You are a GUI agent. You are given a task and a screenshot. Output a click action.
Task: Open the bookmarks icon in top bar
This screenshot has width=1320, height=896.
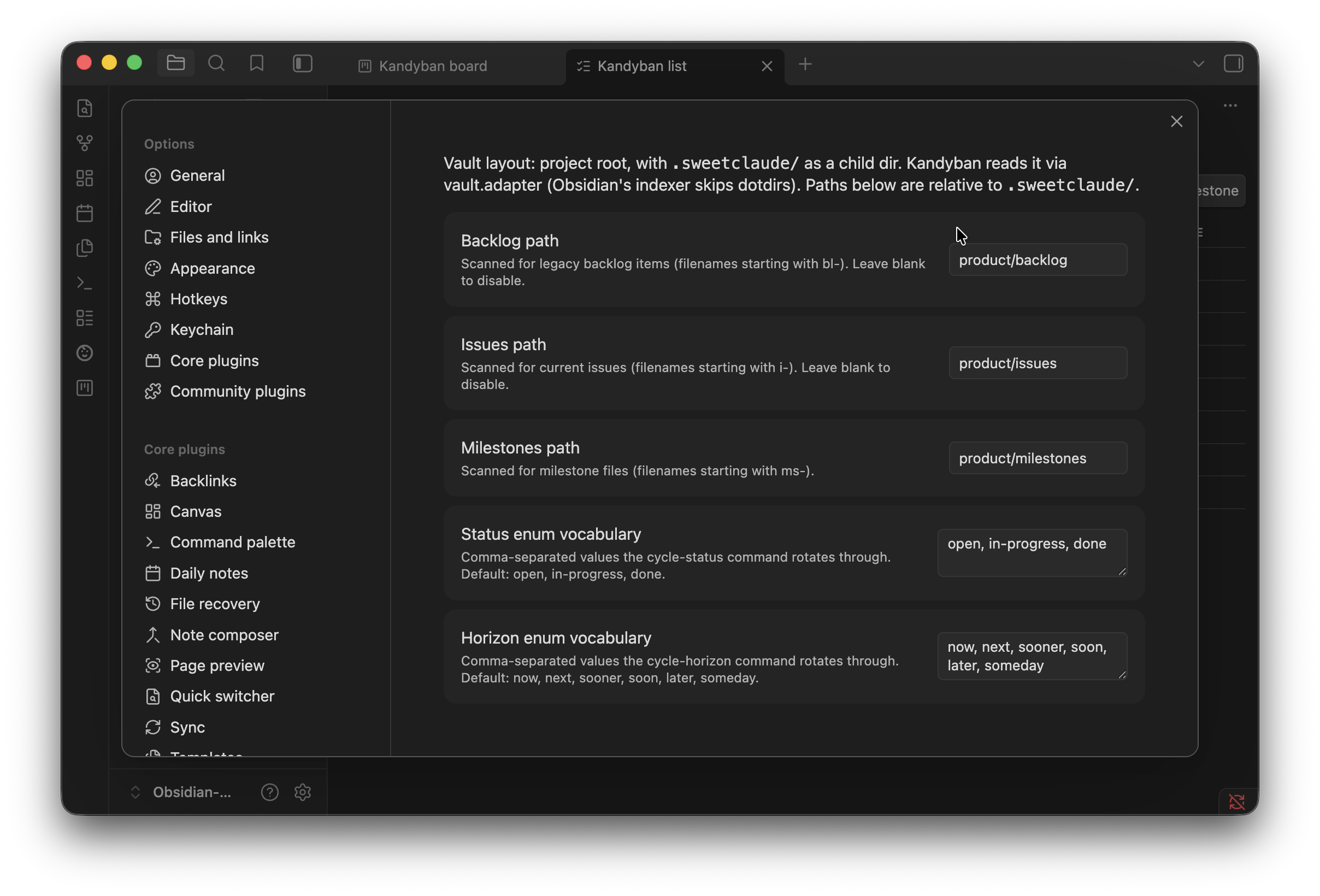(x=257, y=63)
